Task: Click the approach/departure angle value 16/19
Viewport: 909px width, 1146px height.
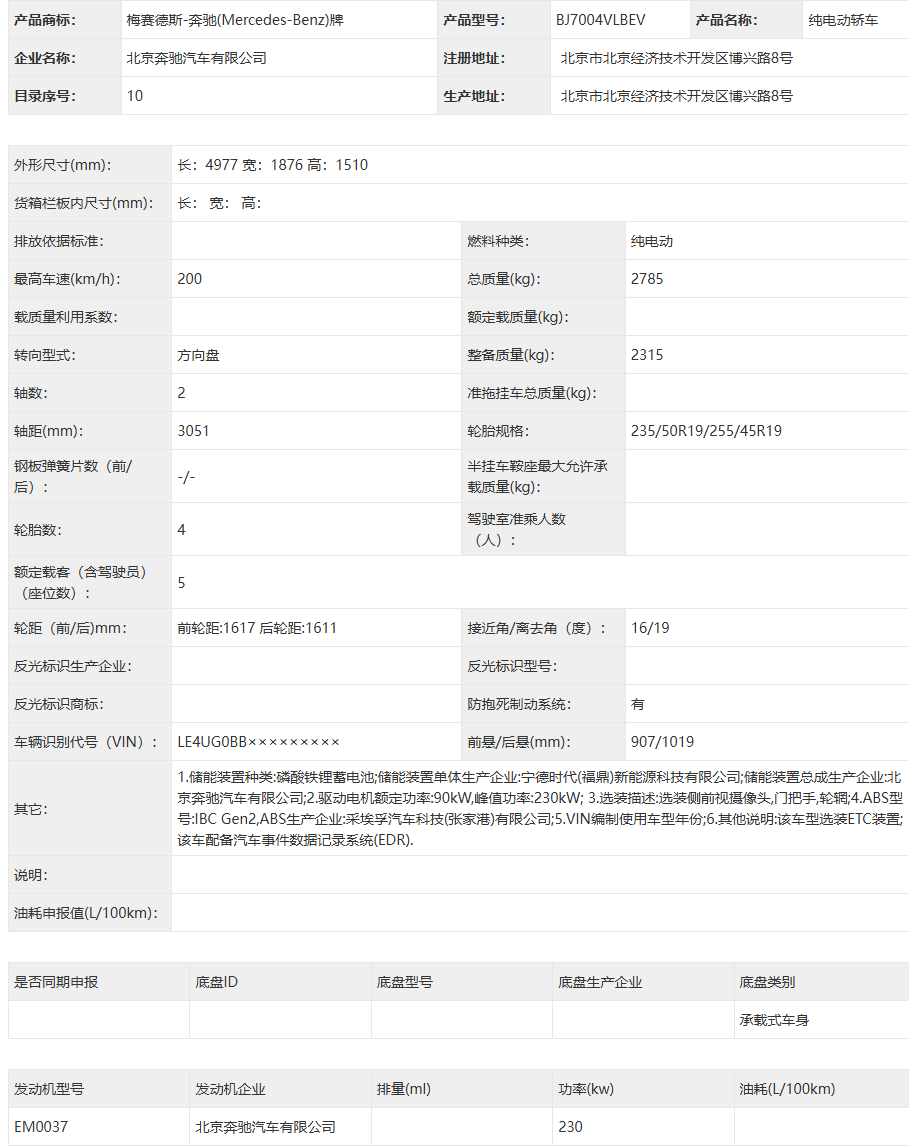Action: [x=650, y=628]
